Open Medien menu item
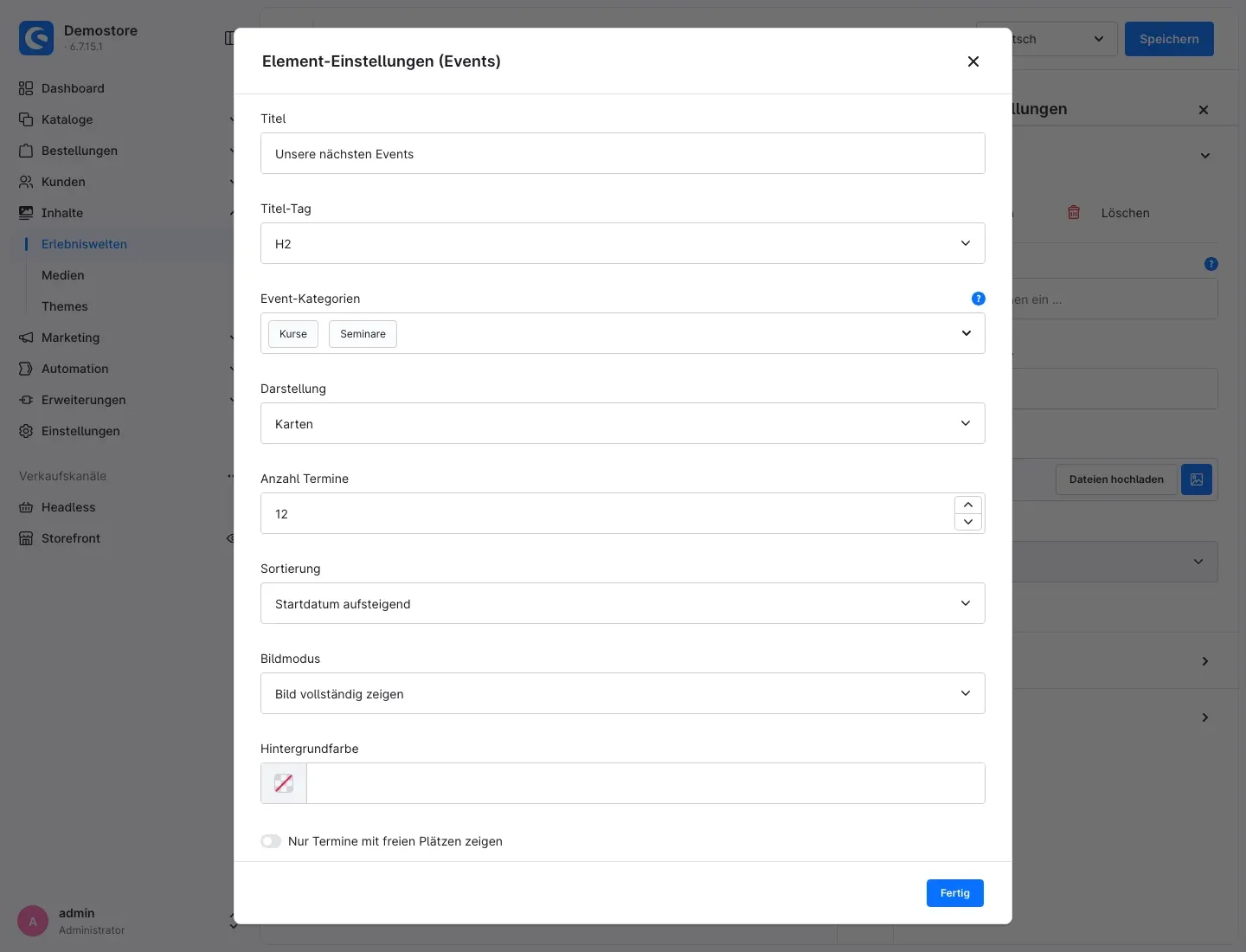Viewport: 1246px width, 952px height. point(63,275)
